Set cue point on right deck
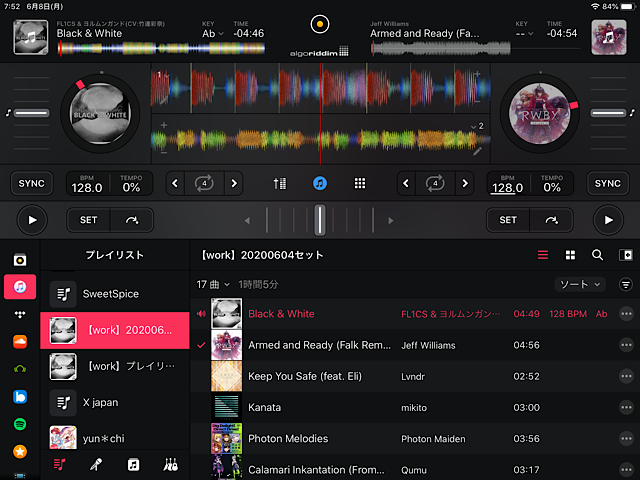640x480 pixels. (508, 220)
